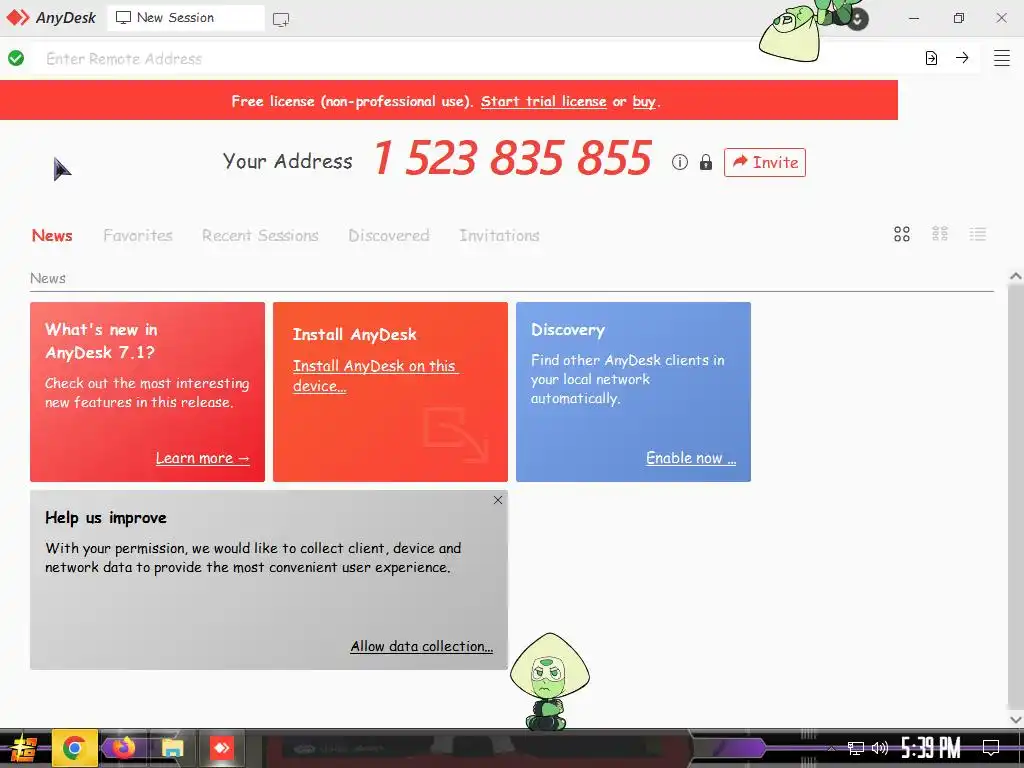The width and height of the screenshot is (1024, 768).
Task: Follow the Start trial license link
Action: (x=543, y=101)
